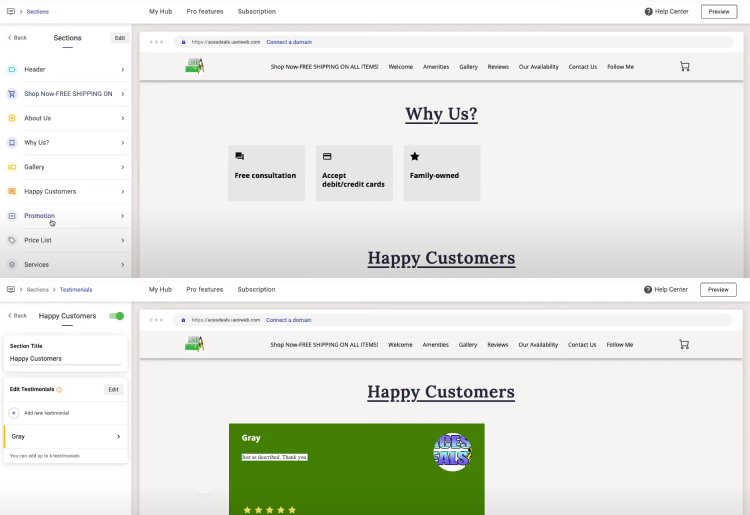Click the Why Us? bookmark icon in sidebar

(x=11, y=143)
